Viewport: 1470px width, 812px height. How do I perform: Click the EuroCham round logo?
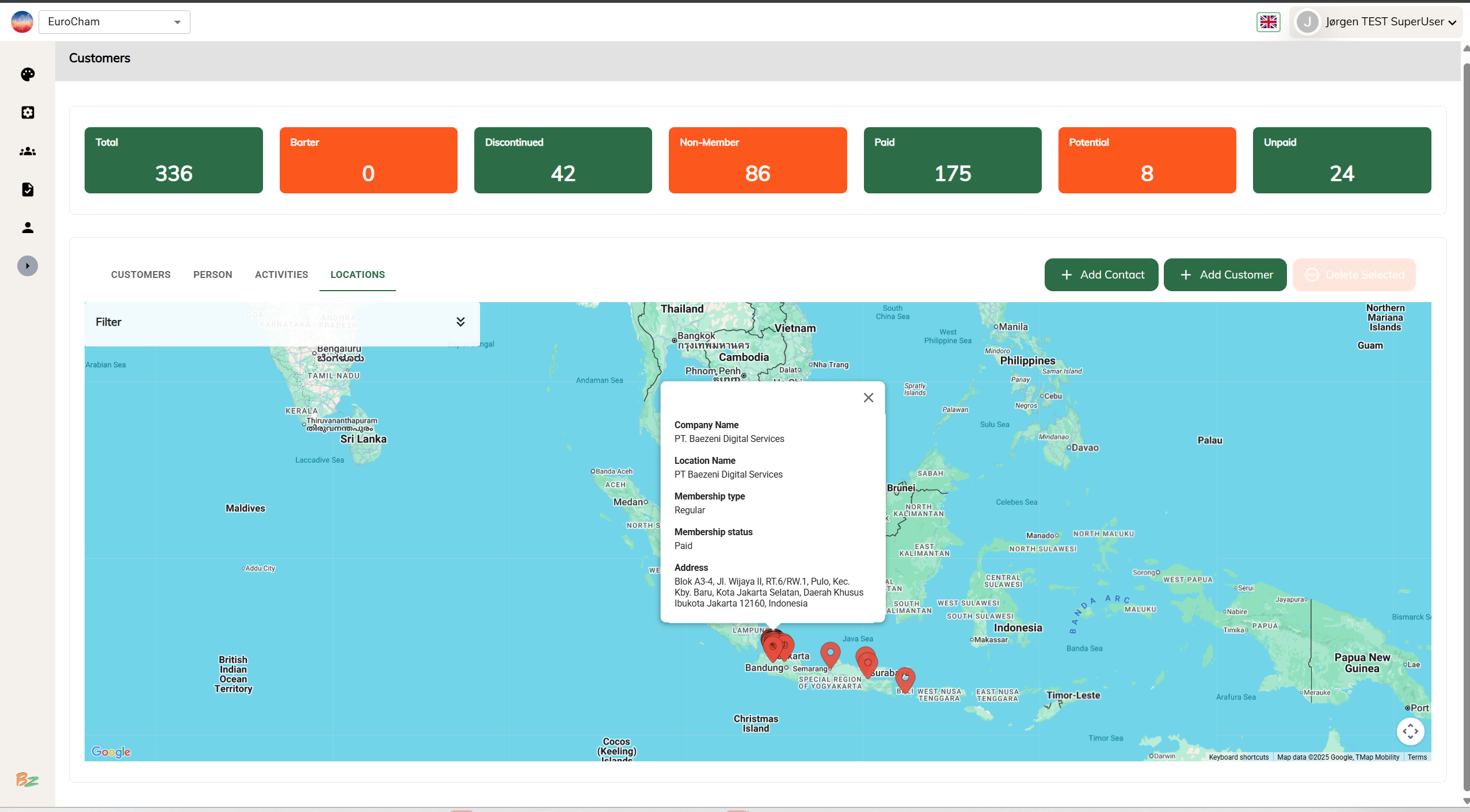pyautogui.click(x=22, y=22)
